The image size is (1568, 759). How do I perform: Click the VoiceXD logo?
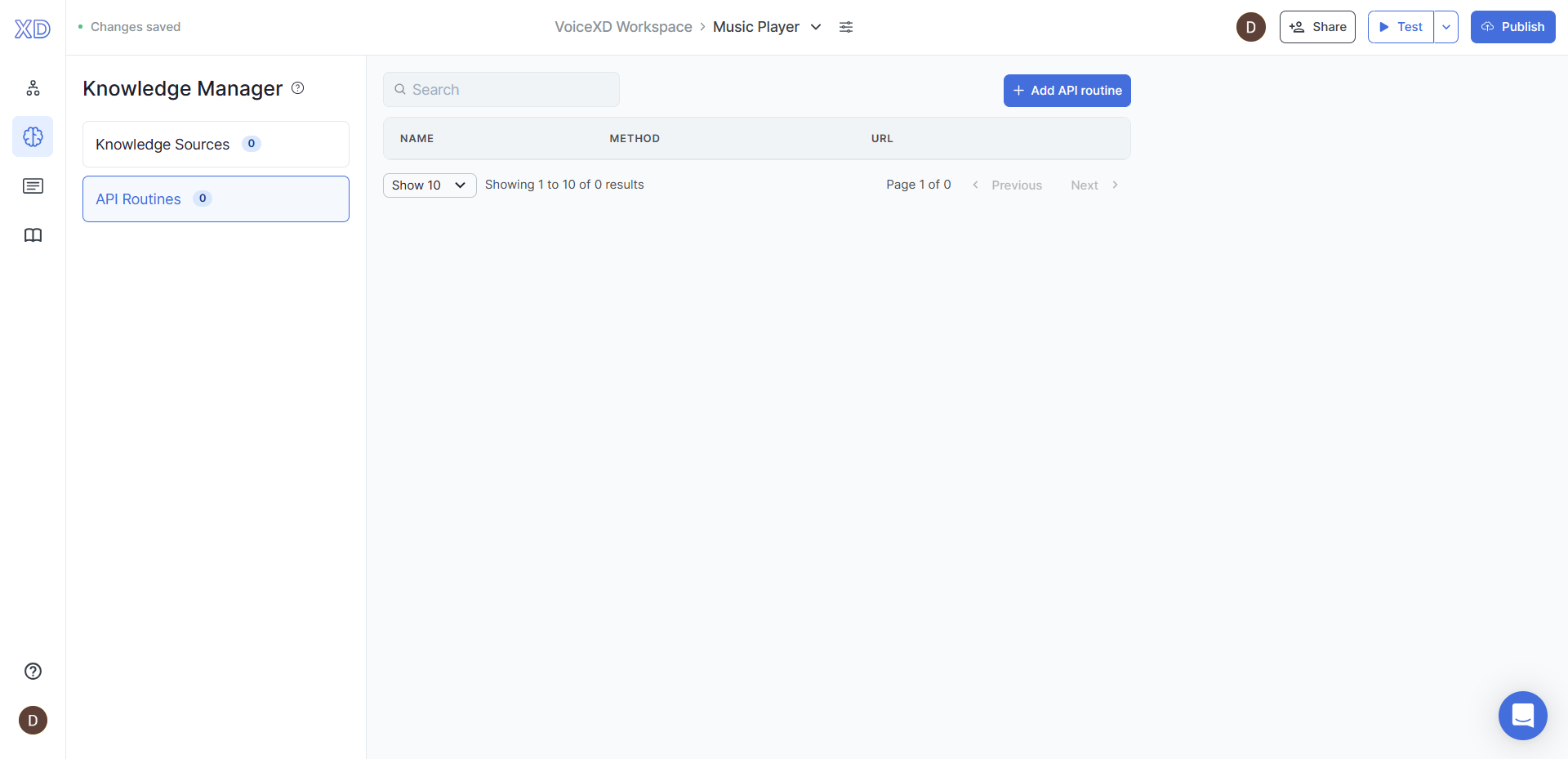pyautogui.click(x=32, y=28)
